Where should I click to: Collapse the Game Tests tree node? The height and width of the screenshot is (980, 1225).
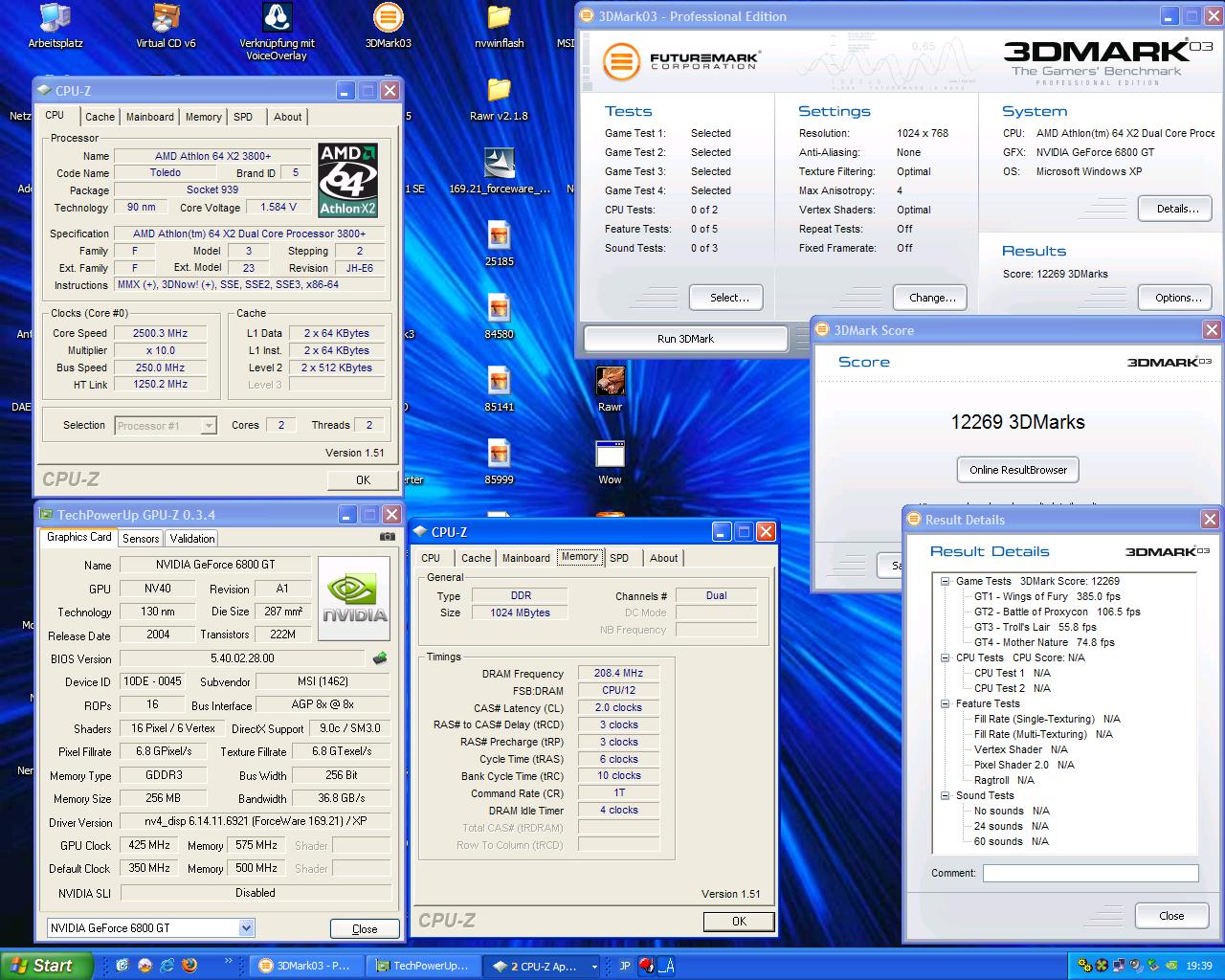tap(945, 581)
